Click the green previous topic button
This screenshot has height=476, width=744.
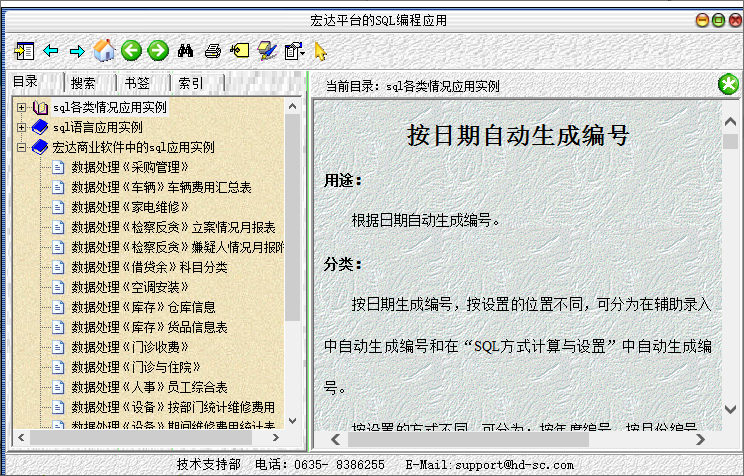[131, 50]
